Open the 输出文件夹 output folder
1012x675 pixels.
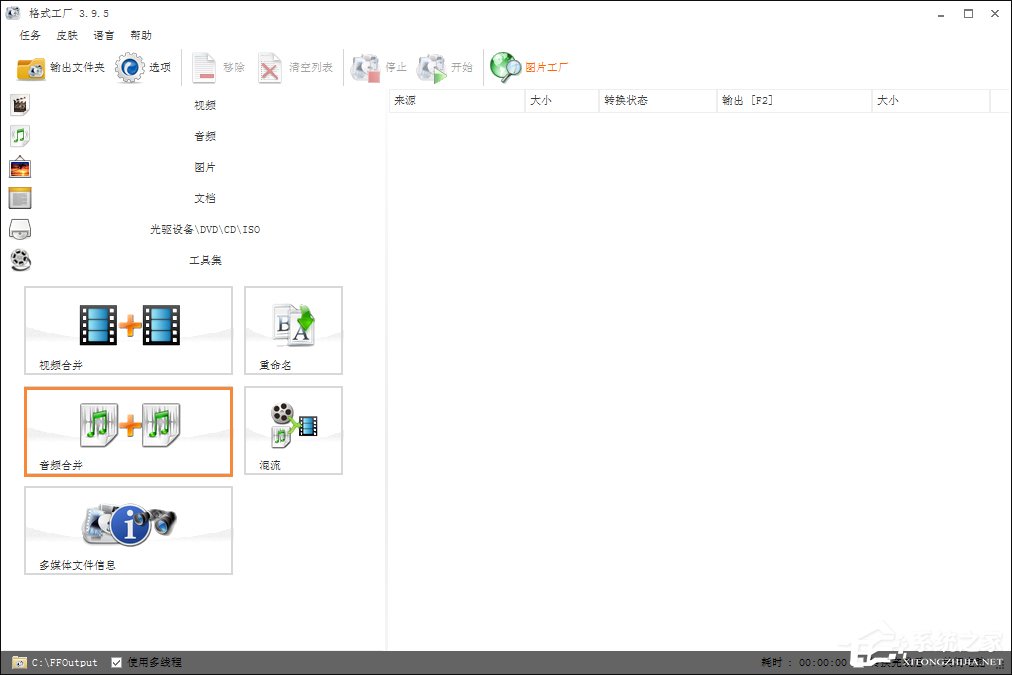pyautogui.click(x=60, y=68)
